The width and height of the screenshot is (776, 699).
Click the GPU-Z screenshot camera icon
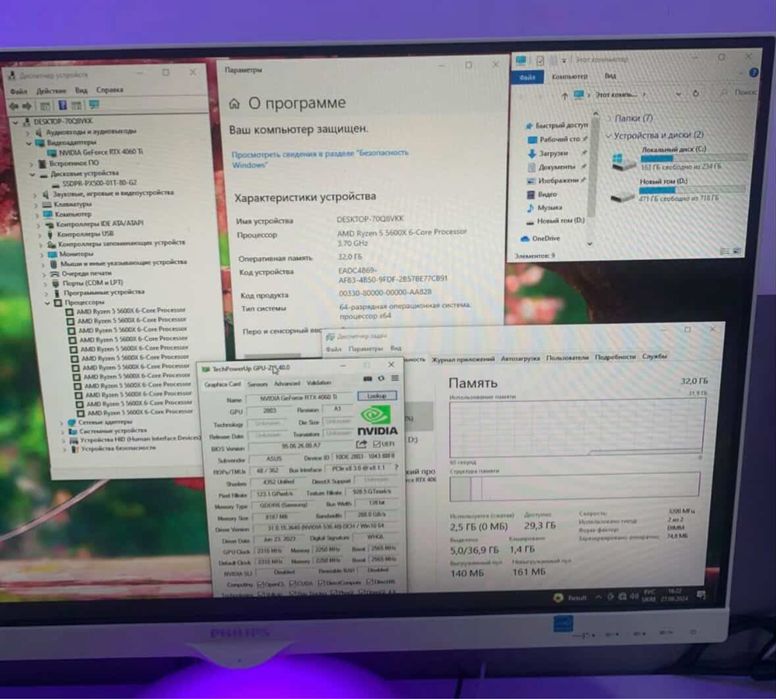coord(367,379)
